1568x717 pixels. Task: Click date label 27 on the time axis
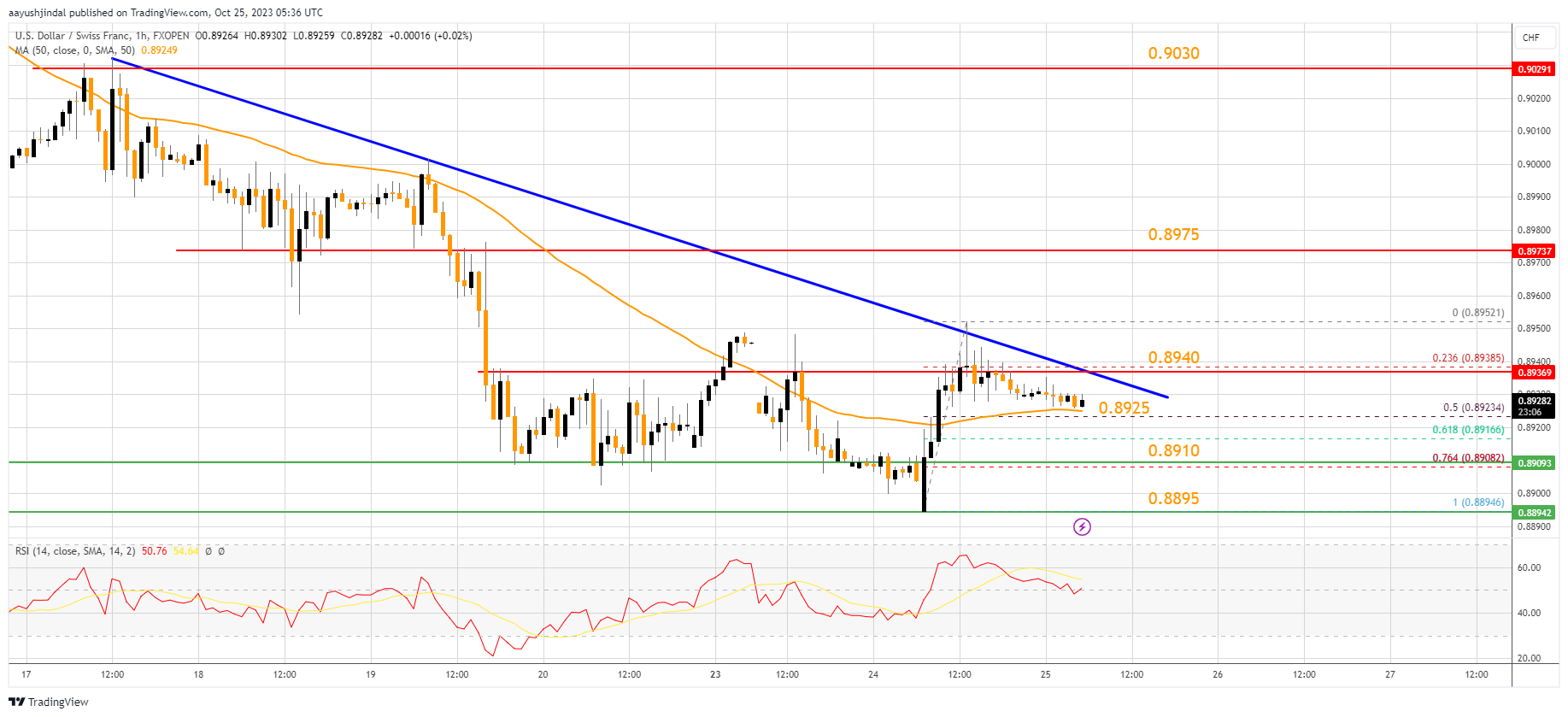[x=1390, y=674]
